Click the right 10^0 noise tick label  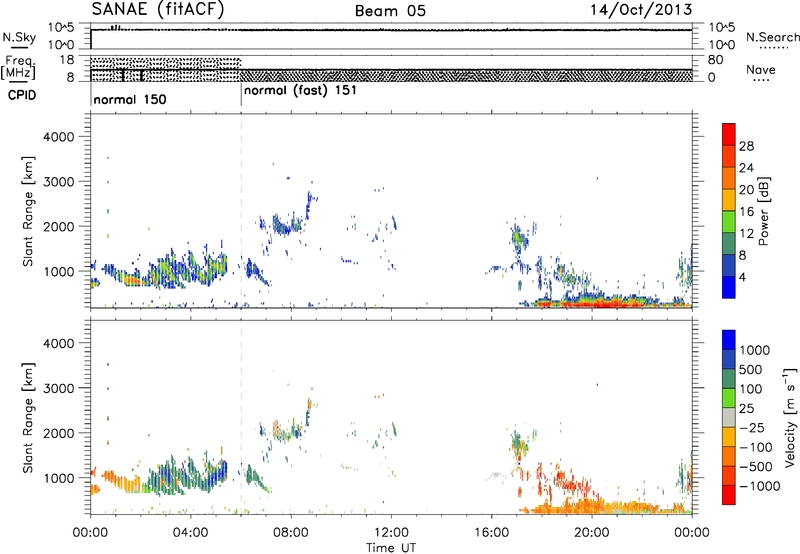pyautogui.click(x=721, y=45)
